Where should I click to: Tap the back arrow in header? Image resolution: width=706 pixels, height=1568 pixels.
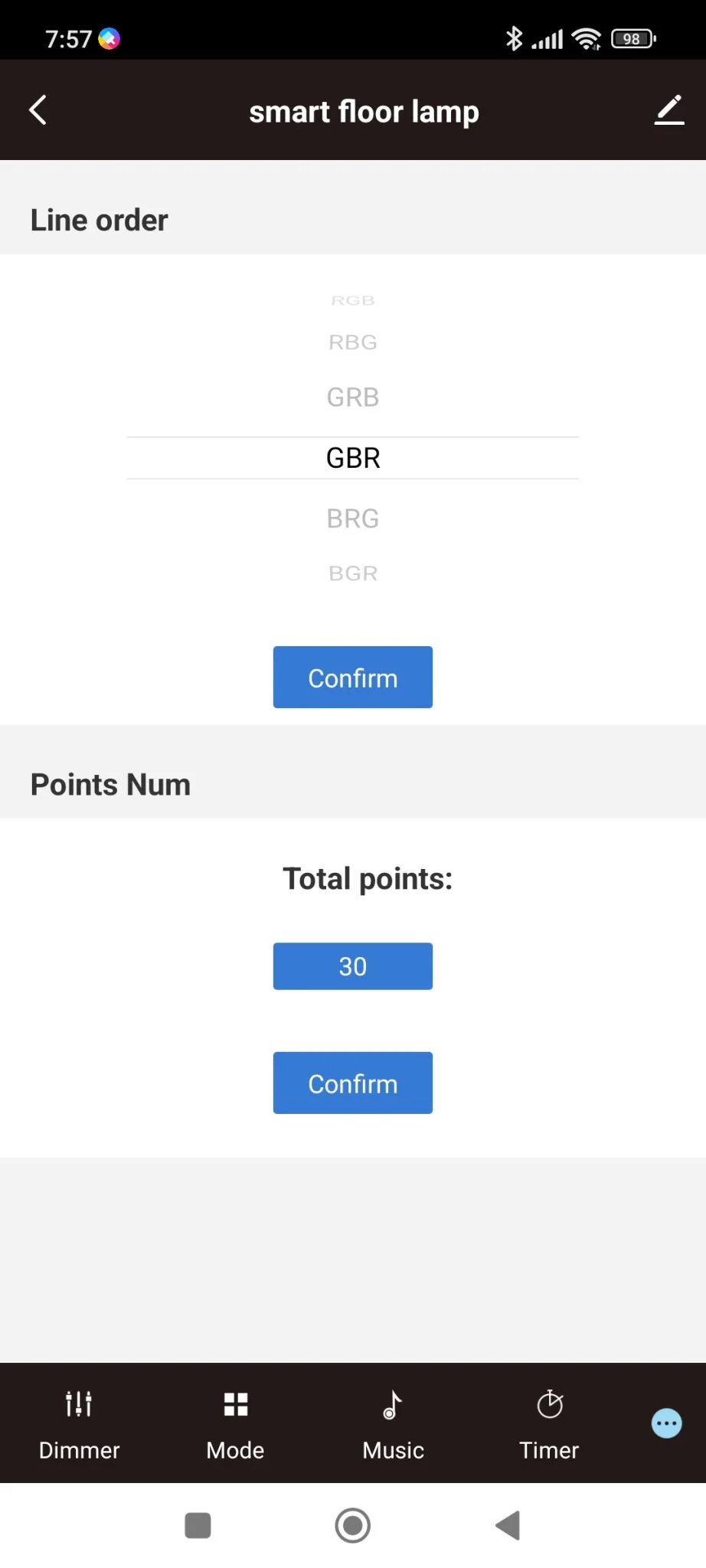point(38,110)
